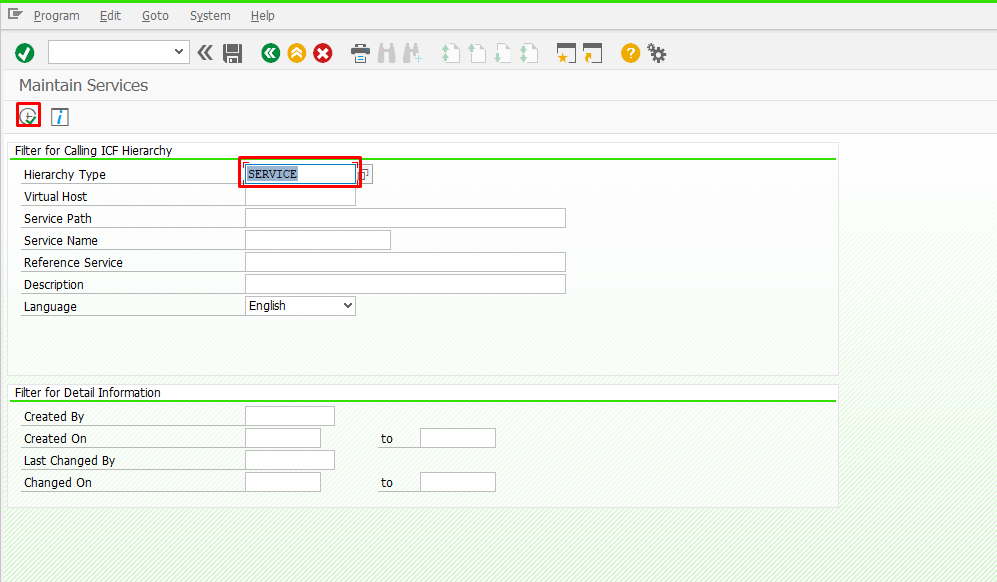Open Hierarchy Type multiple selection button

click(365, 173)
